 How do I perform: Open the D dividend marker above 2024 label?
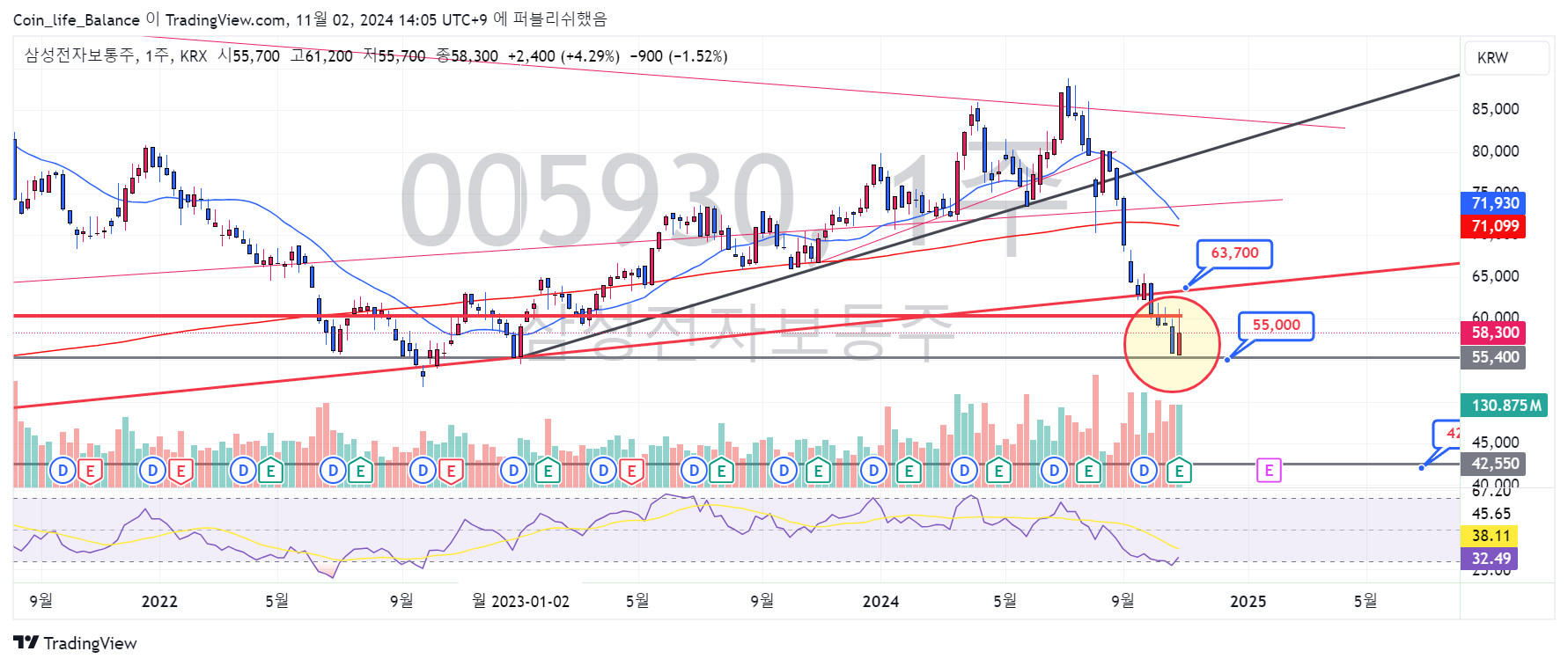click(873, 471)
